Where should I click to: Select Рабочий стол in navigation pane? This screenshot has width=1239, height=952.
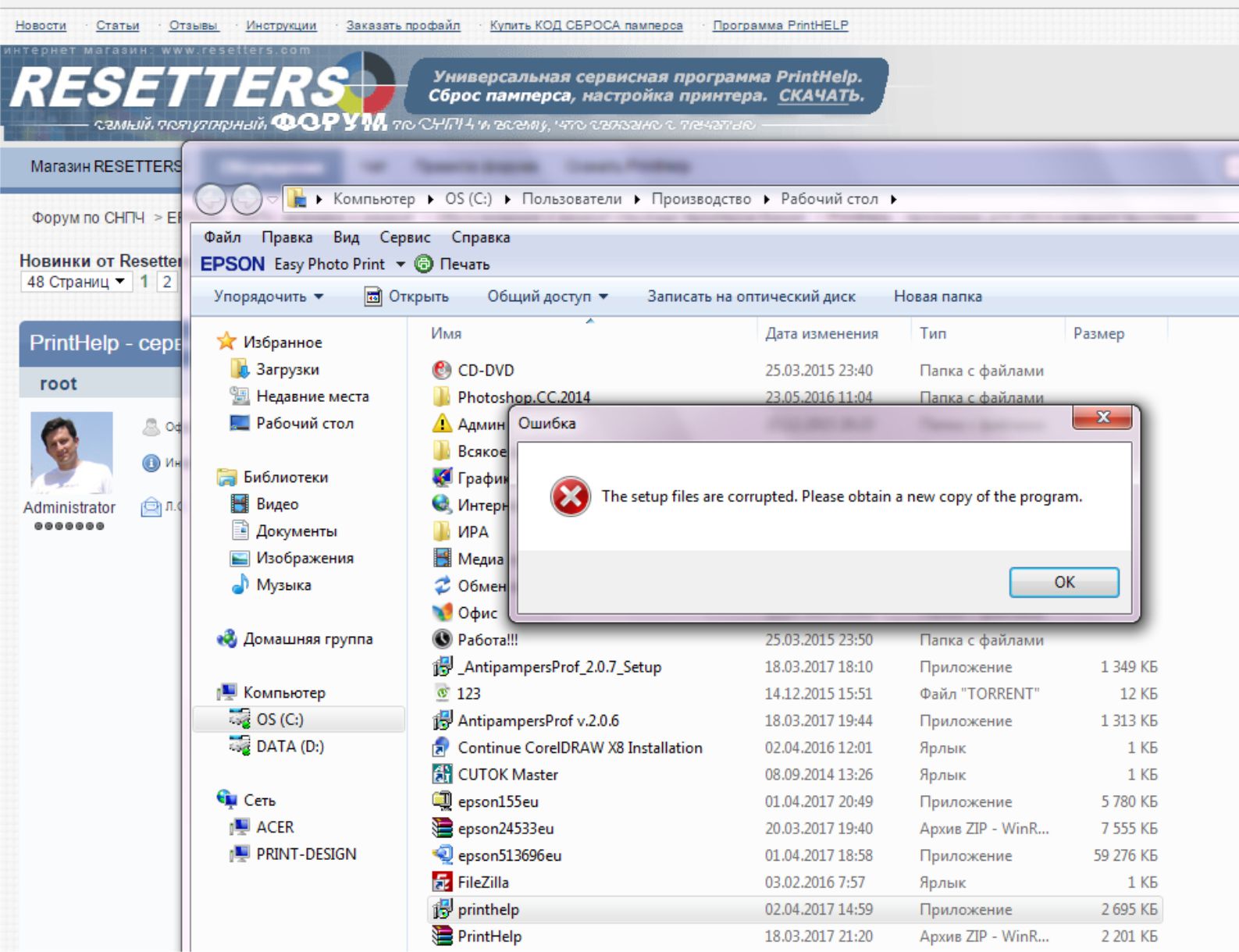(x=304, y=423)
